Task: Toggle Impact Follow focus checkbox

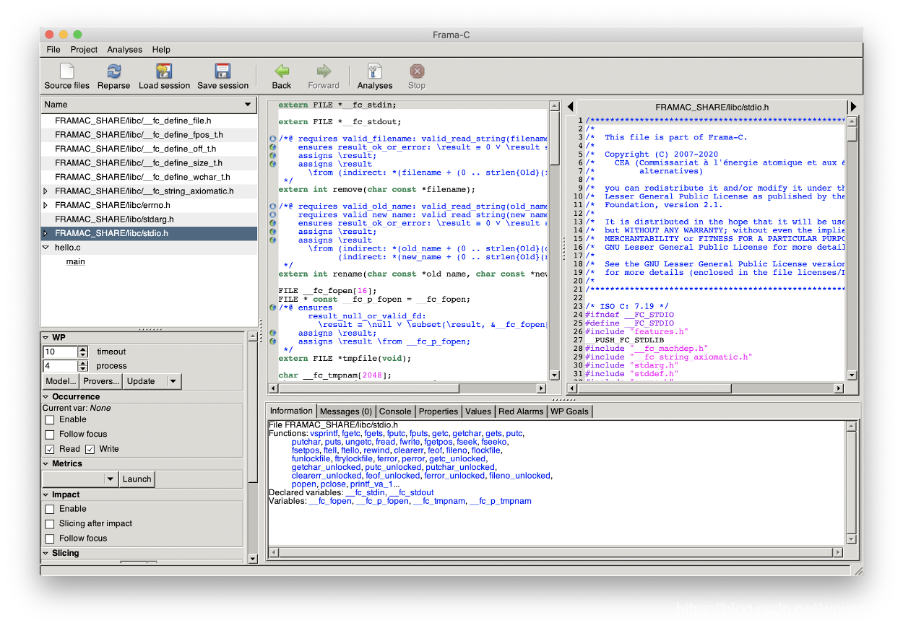Action: 50,539
